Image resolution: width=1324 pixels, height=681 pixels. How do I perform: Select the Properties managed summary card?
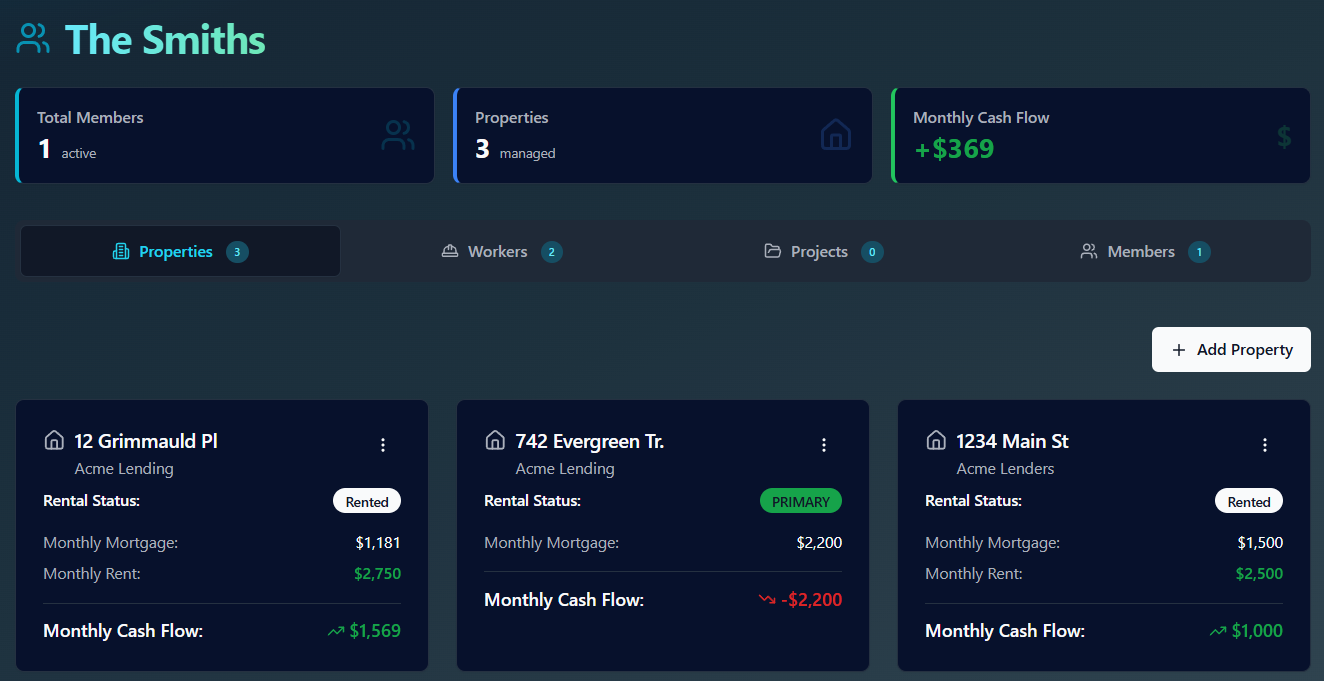point(663,135)
